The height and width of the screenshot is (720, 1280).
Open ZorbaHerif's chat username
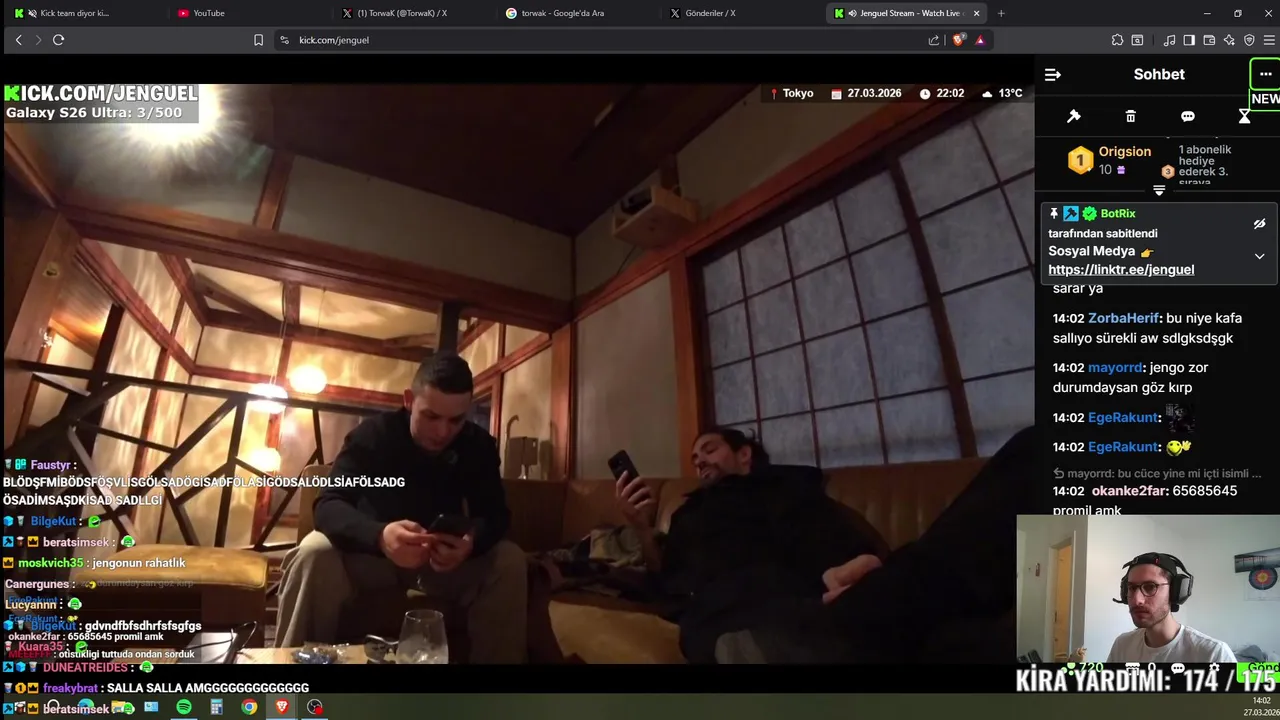tap(1124, 318)
